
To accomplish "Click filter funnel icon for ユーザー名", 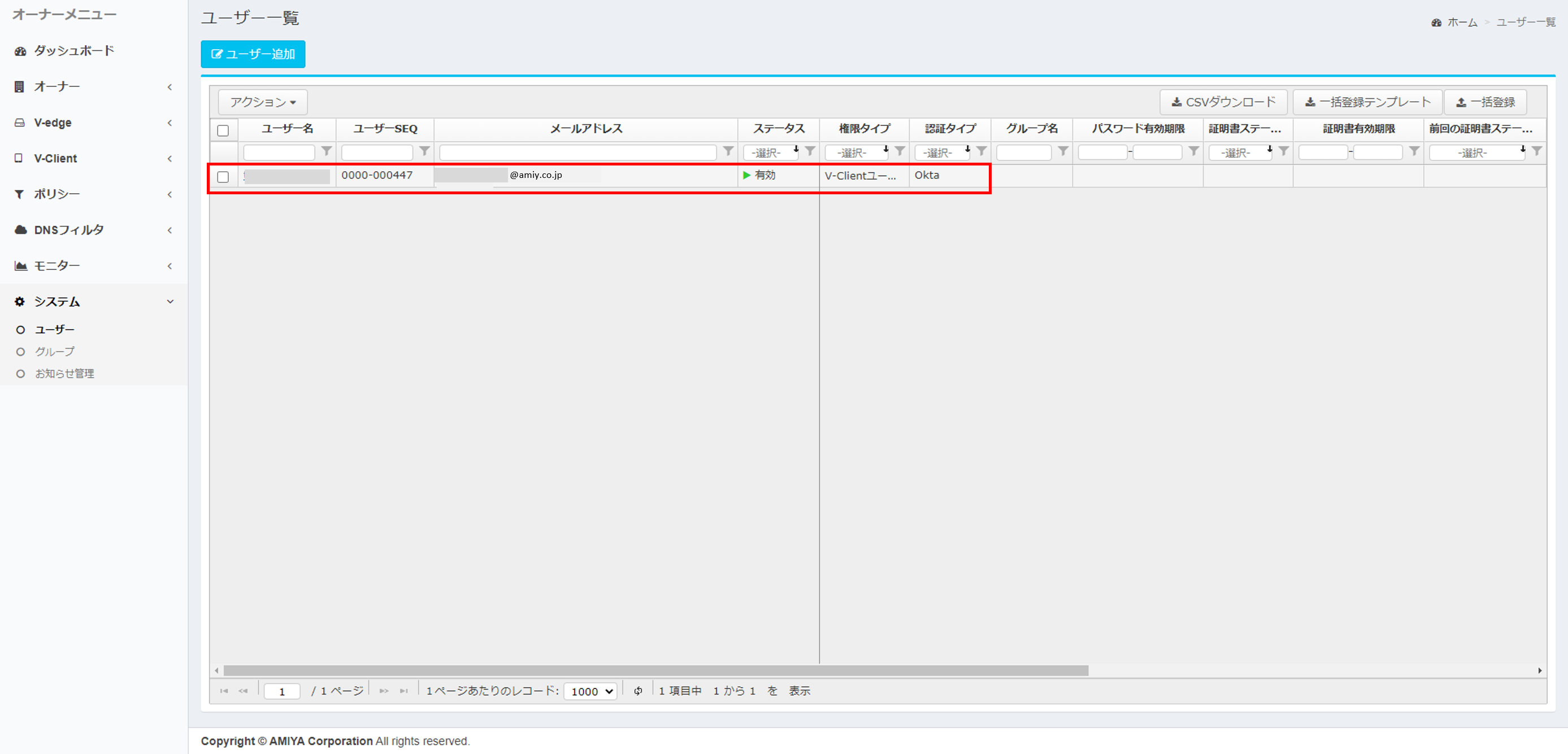I will click(326, 151).
